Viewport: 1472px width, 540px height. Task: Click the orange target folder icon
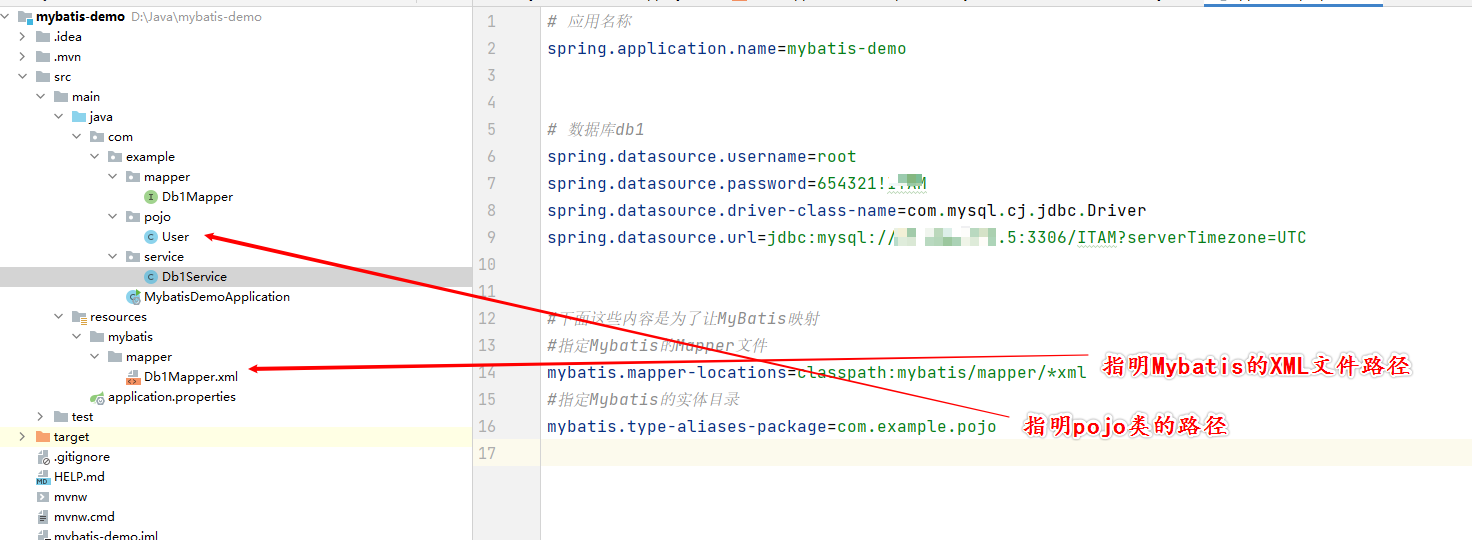pos(42,437)
